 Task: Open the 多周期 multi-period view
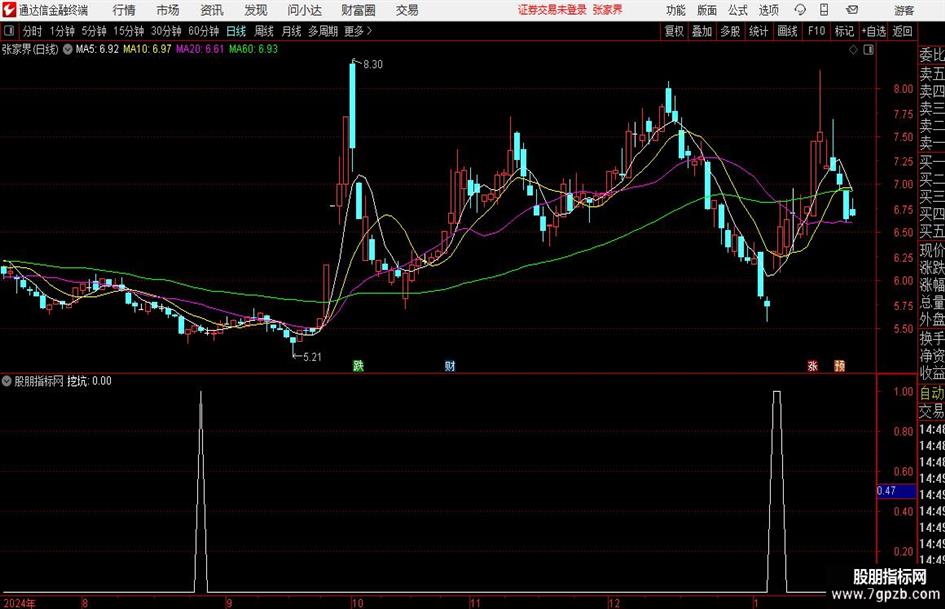pos(323,31)
